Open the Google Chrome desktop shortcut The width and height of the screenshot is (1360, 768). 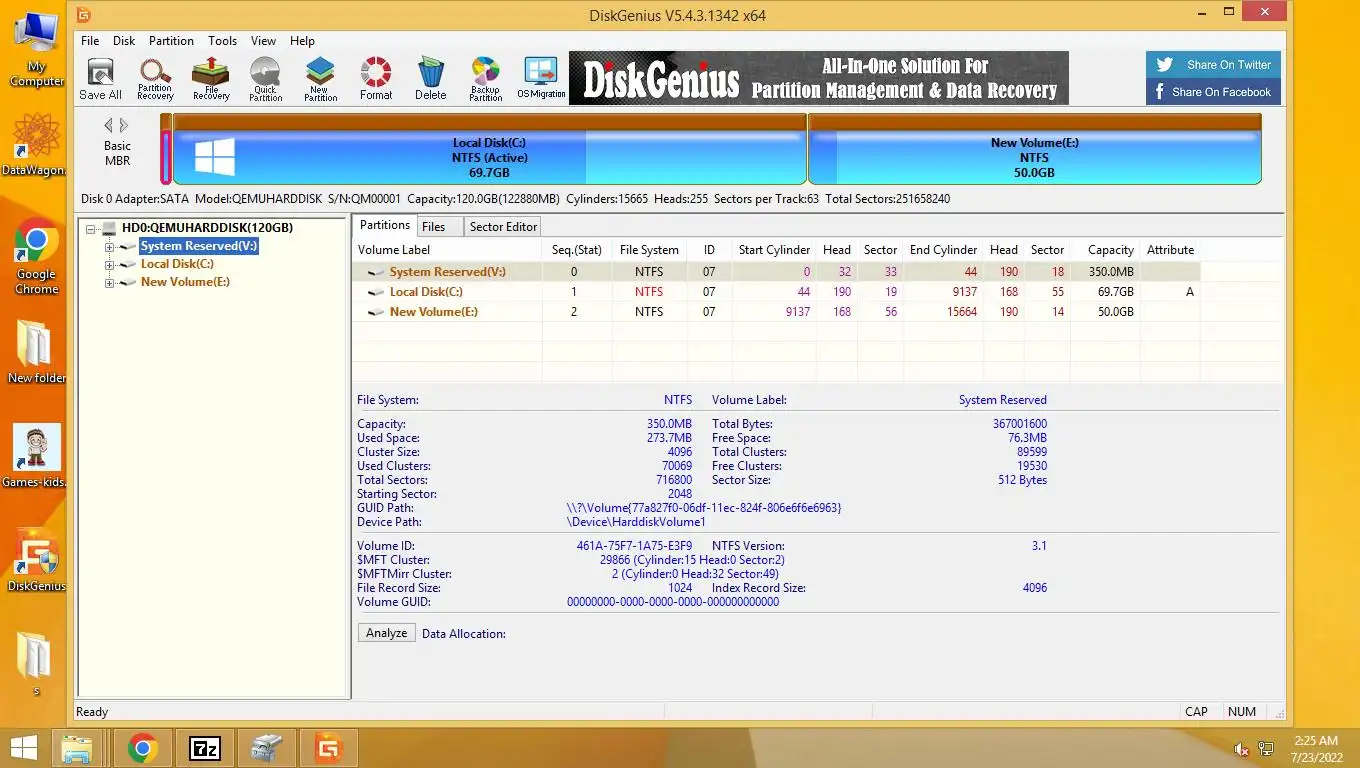(x=37, y=257)
